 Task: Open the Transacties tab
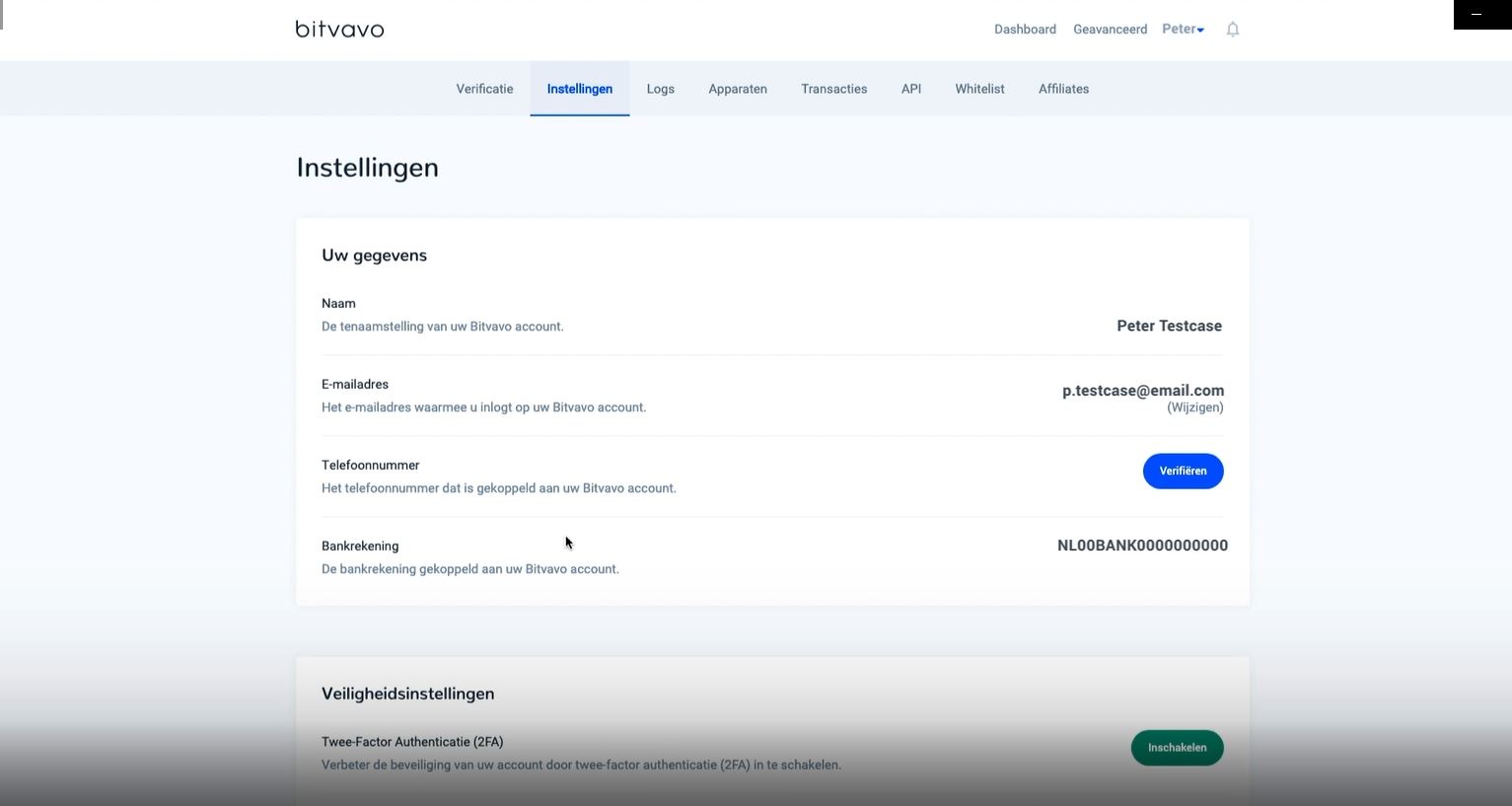click(833, 89)
